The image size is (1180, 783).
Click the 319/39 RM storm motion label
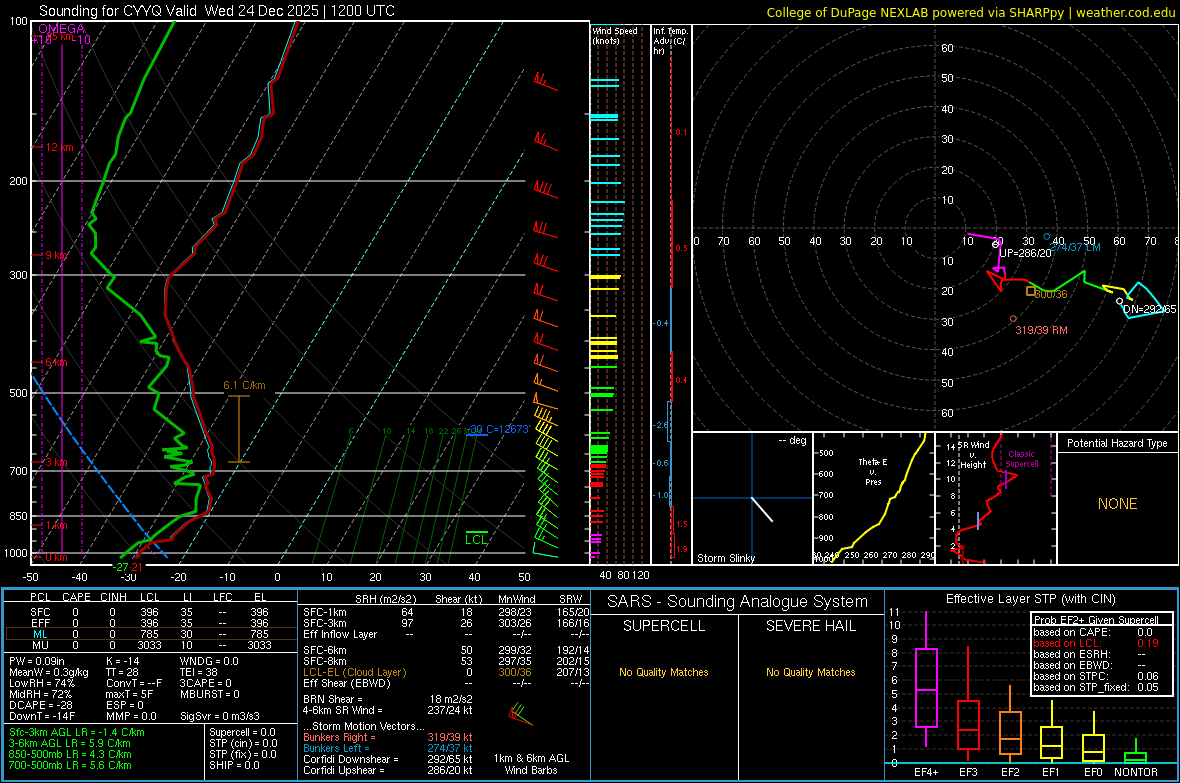(1041, 331)
